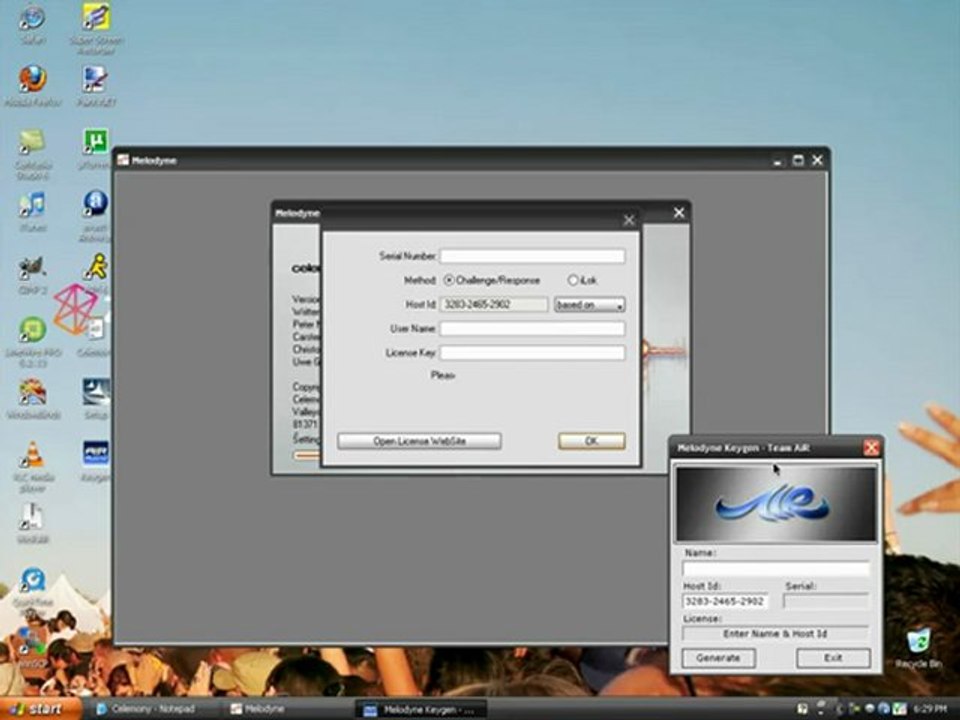Focus the Name field in keygen
The height and width of the screenshot is (720, 960).
pos(776,569)
